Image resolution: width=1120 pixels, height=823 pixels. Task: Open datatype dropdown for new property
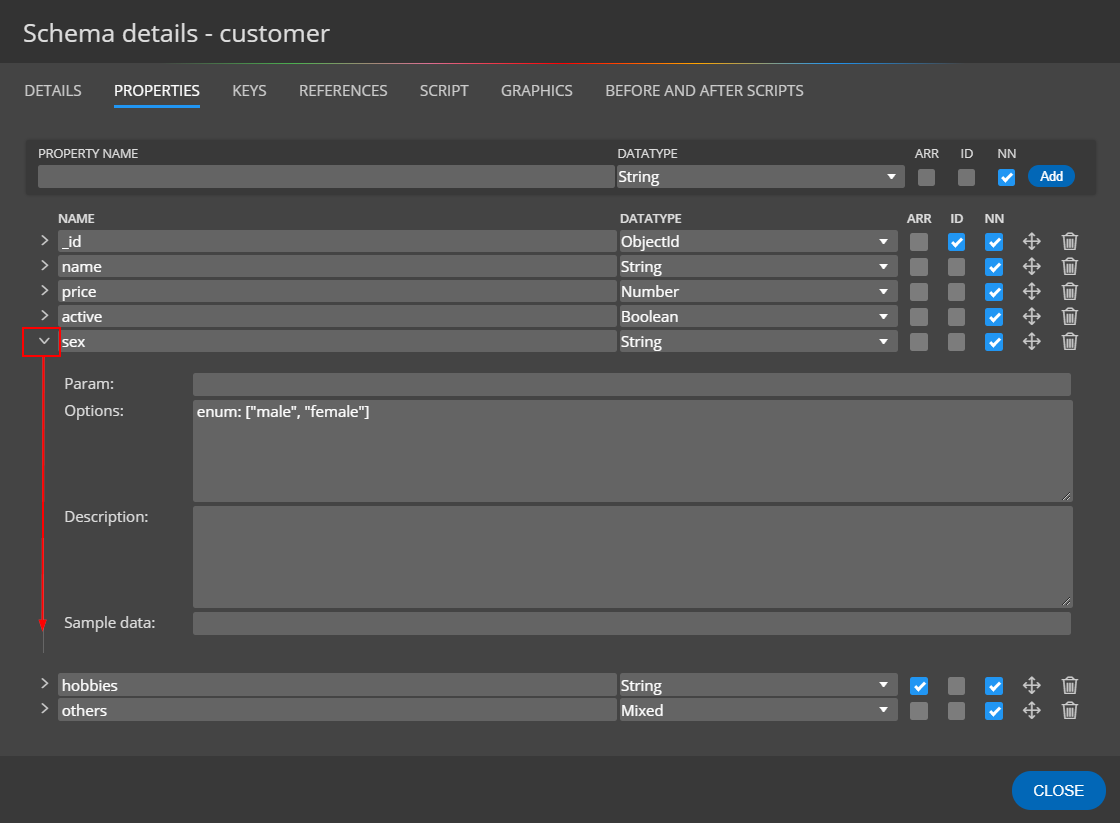tap(760, 176)
